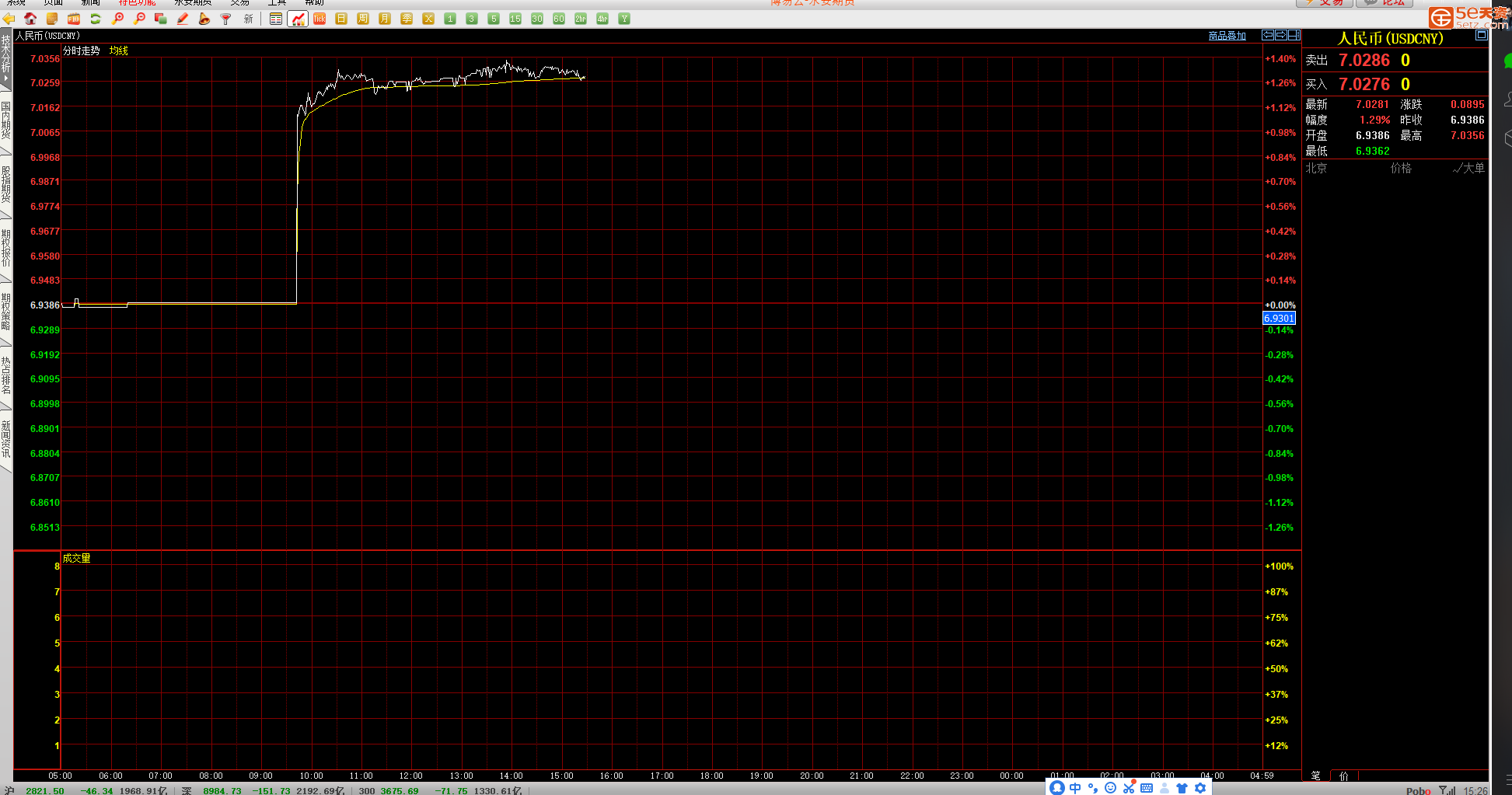Select the 4hr period button
This screenshot has width=1512, height=795.
click(602, 19)
